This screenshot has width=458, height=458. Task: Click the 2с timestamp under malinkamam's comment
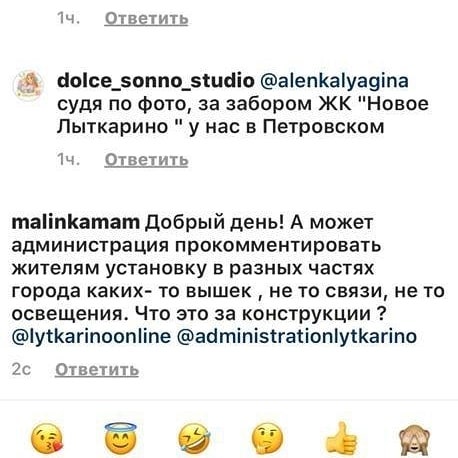[21, 370]
